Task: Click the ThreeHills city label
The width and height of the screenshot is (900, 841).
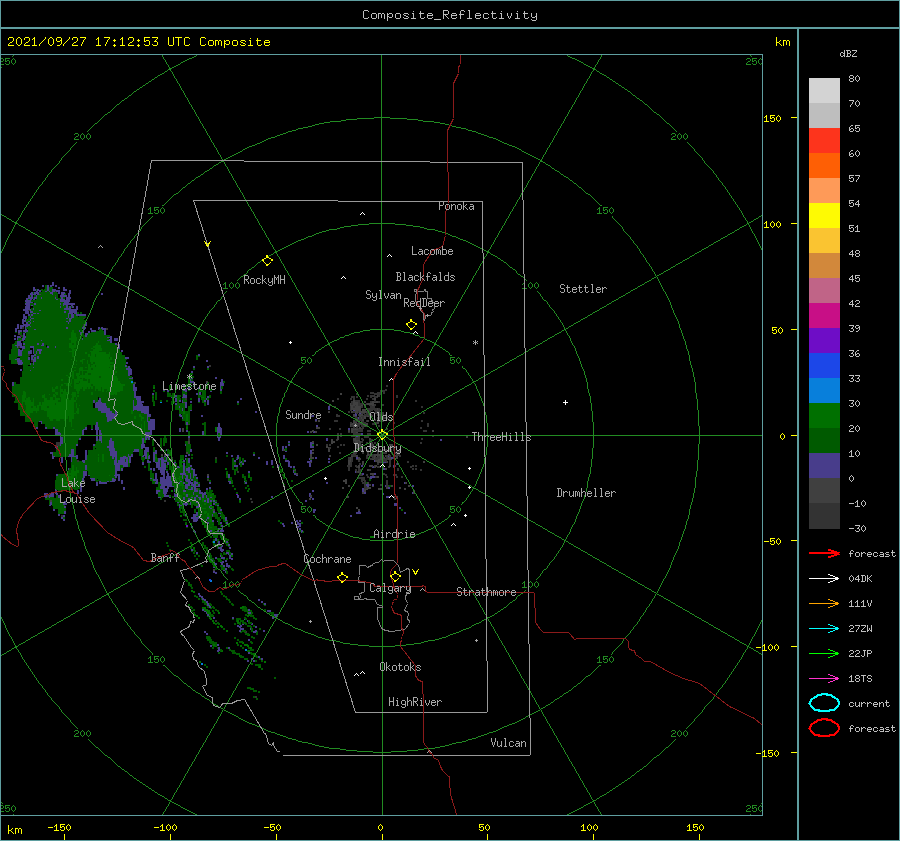Action: 502,437
